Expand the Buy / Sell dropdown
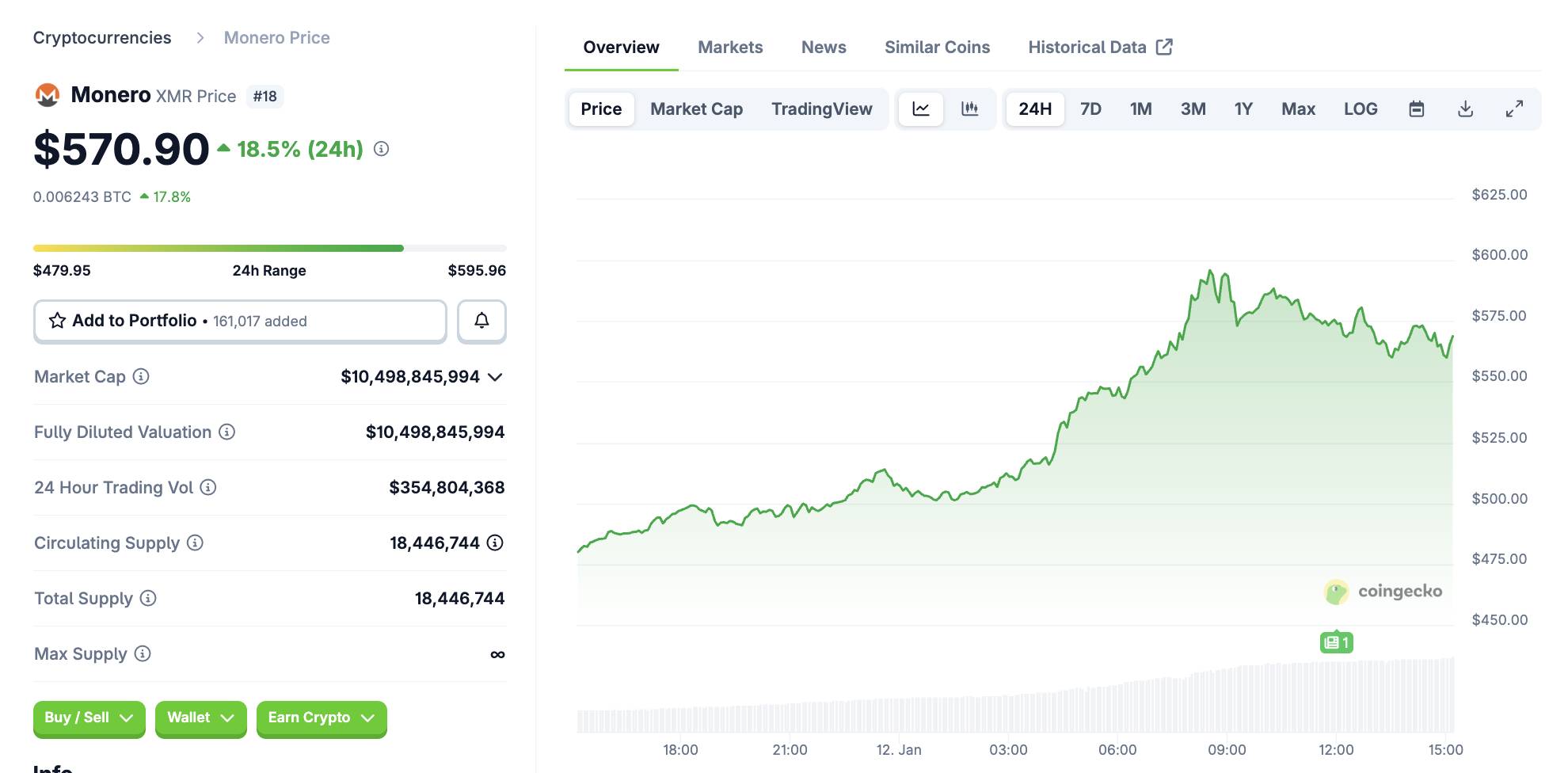This screenshot has width=1568, height=773. [89, 718]
